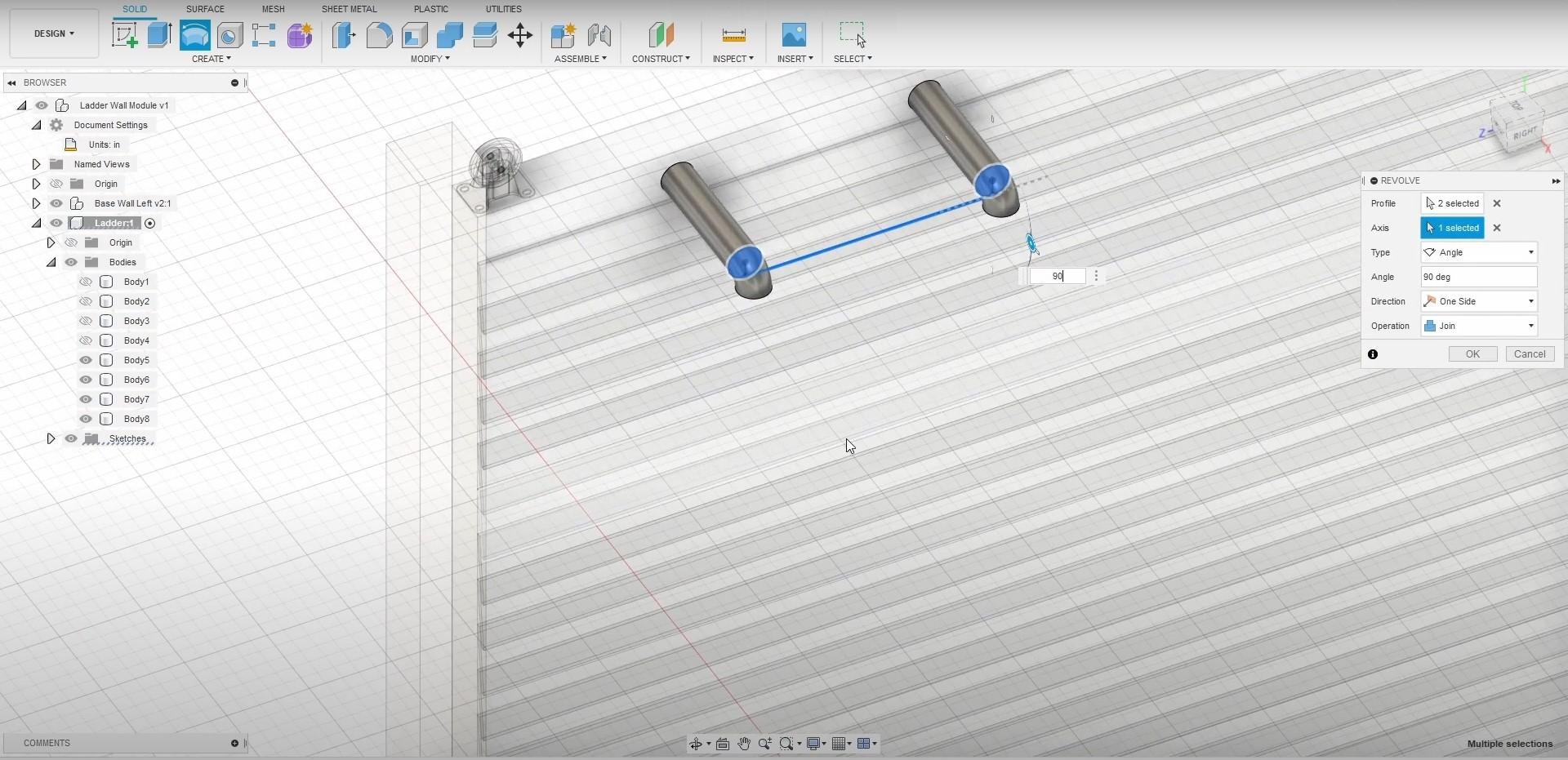Open the Operation dropdown set to Join

[x=1479, y=326]
